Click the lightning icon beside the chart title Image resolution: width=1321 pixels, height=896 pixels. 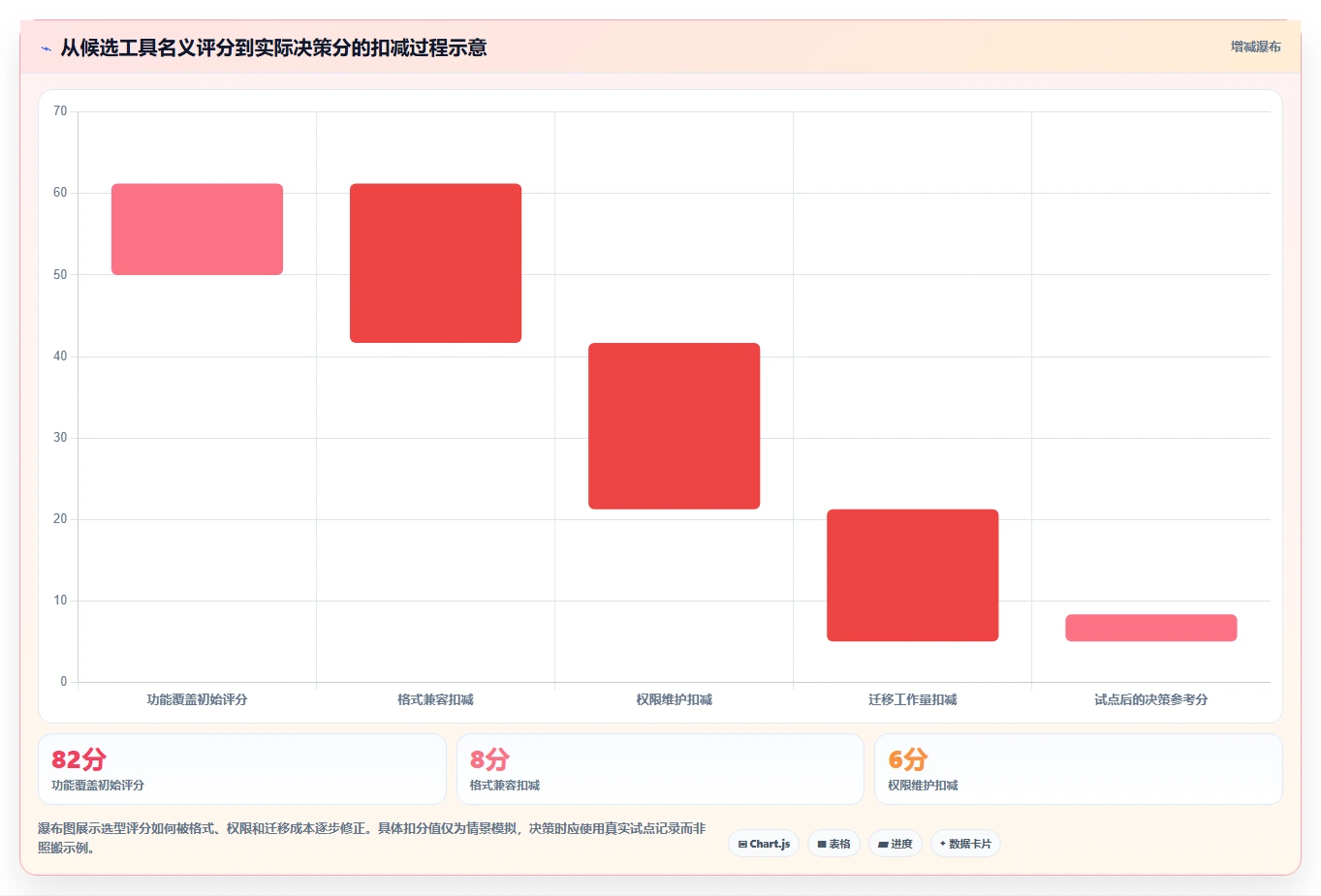[46, 48]
